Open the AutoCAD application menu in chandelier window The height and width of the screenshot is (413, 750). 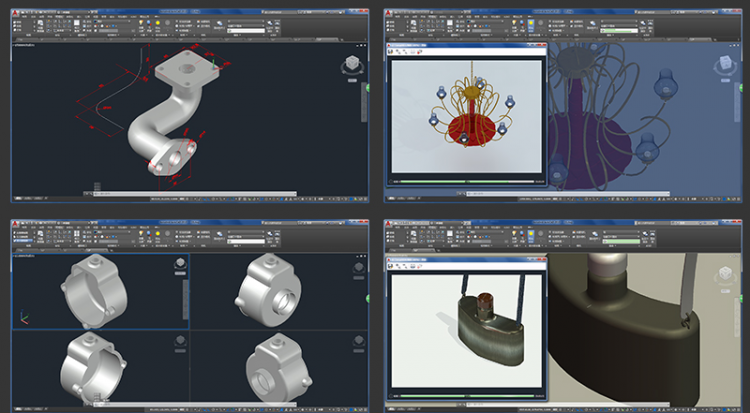(388, 13)
